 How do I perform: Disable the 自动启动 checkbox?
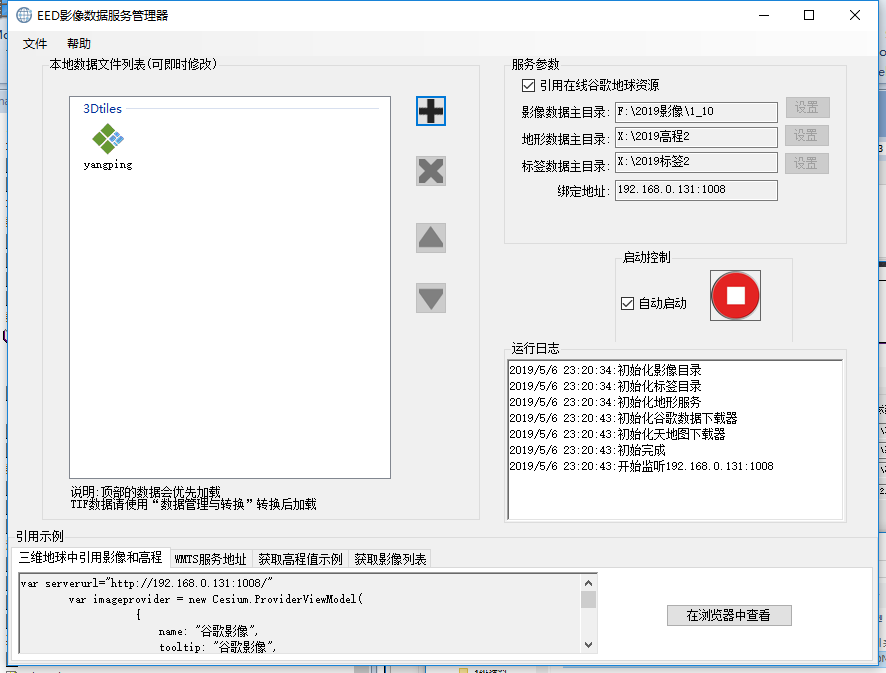(628, 303)
